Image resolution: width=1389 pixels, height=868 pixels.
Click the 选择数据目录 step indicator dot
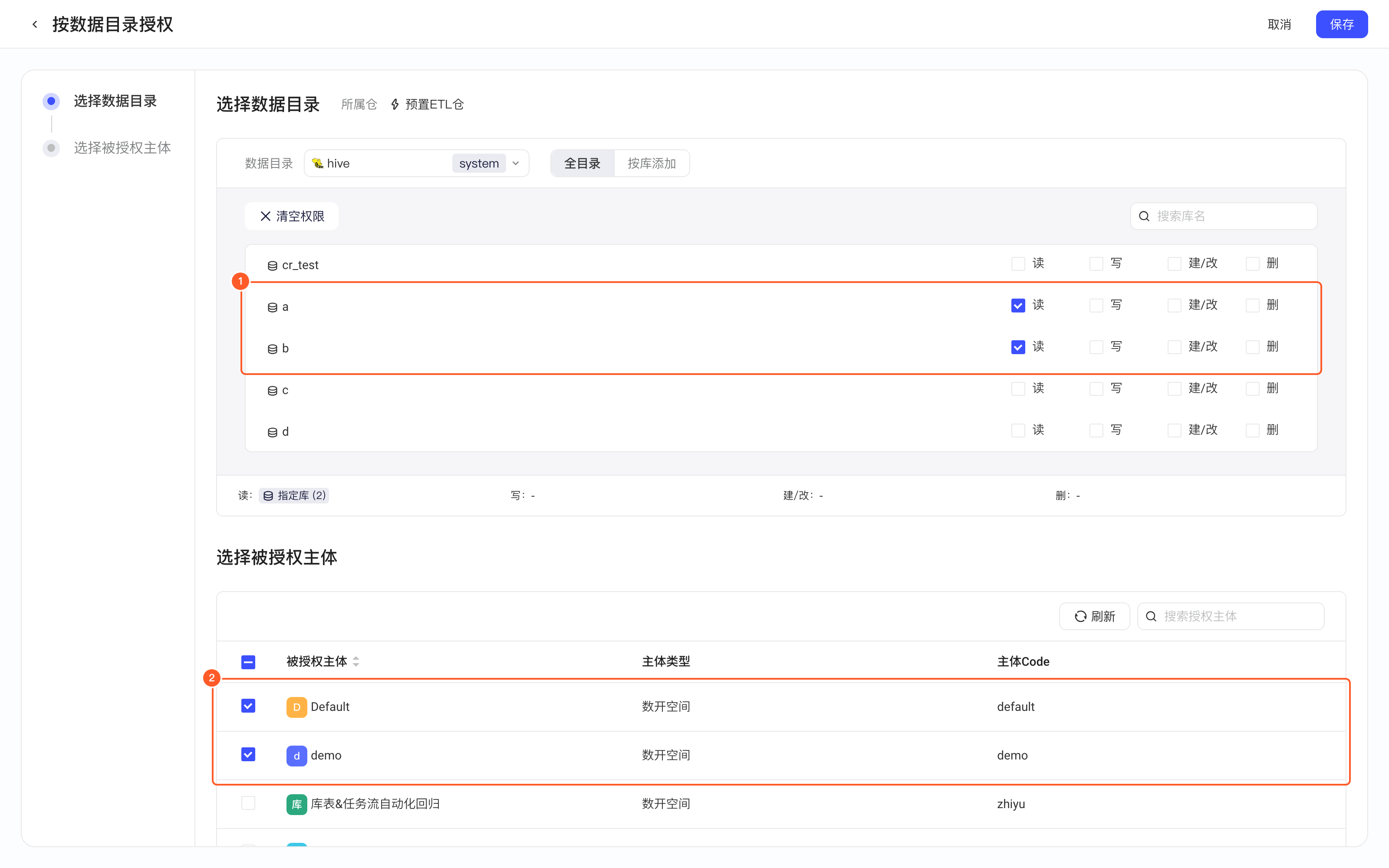coord(51,101)
